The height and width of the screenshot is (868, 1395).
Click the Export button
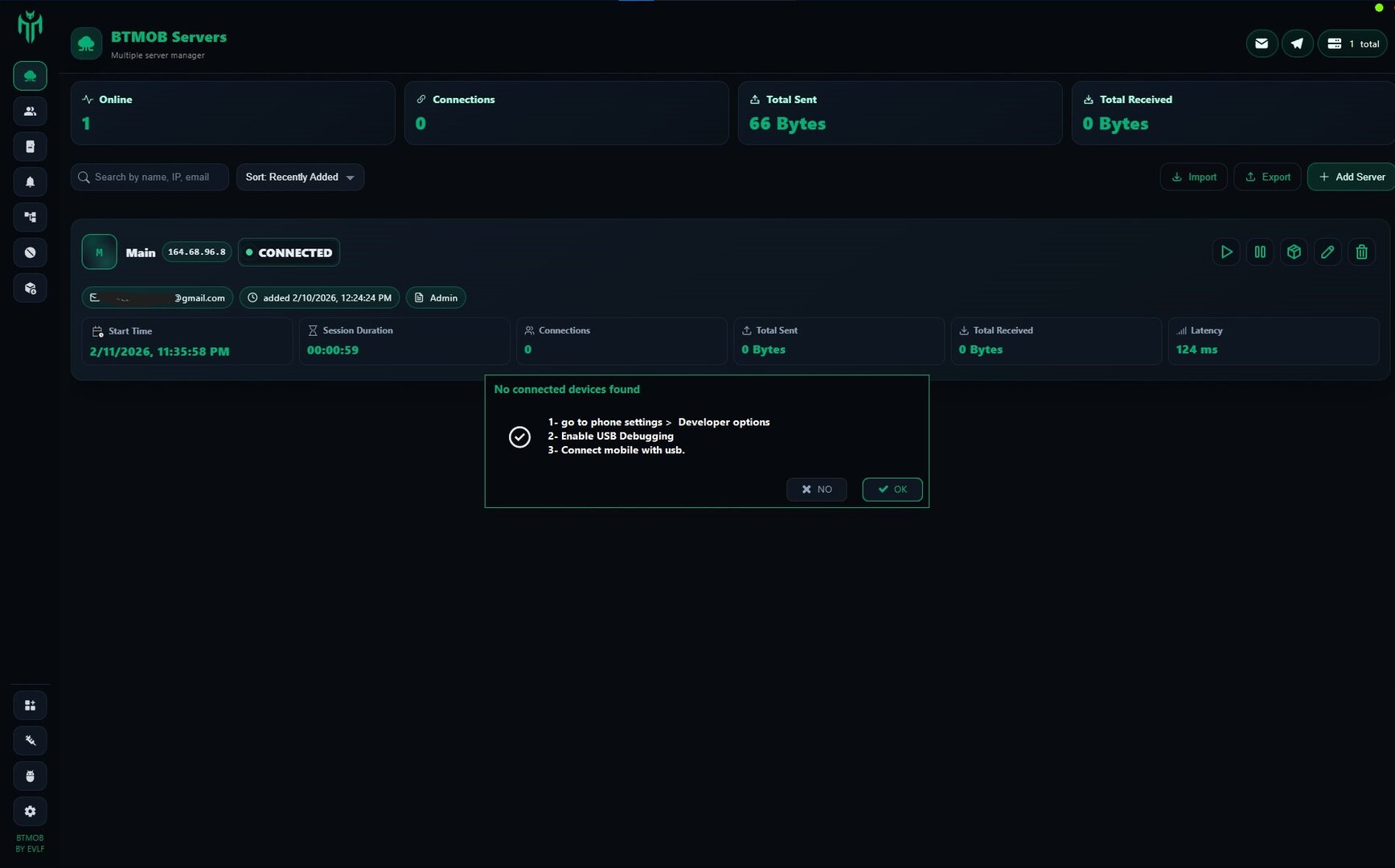coord(1267,178)
